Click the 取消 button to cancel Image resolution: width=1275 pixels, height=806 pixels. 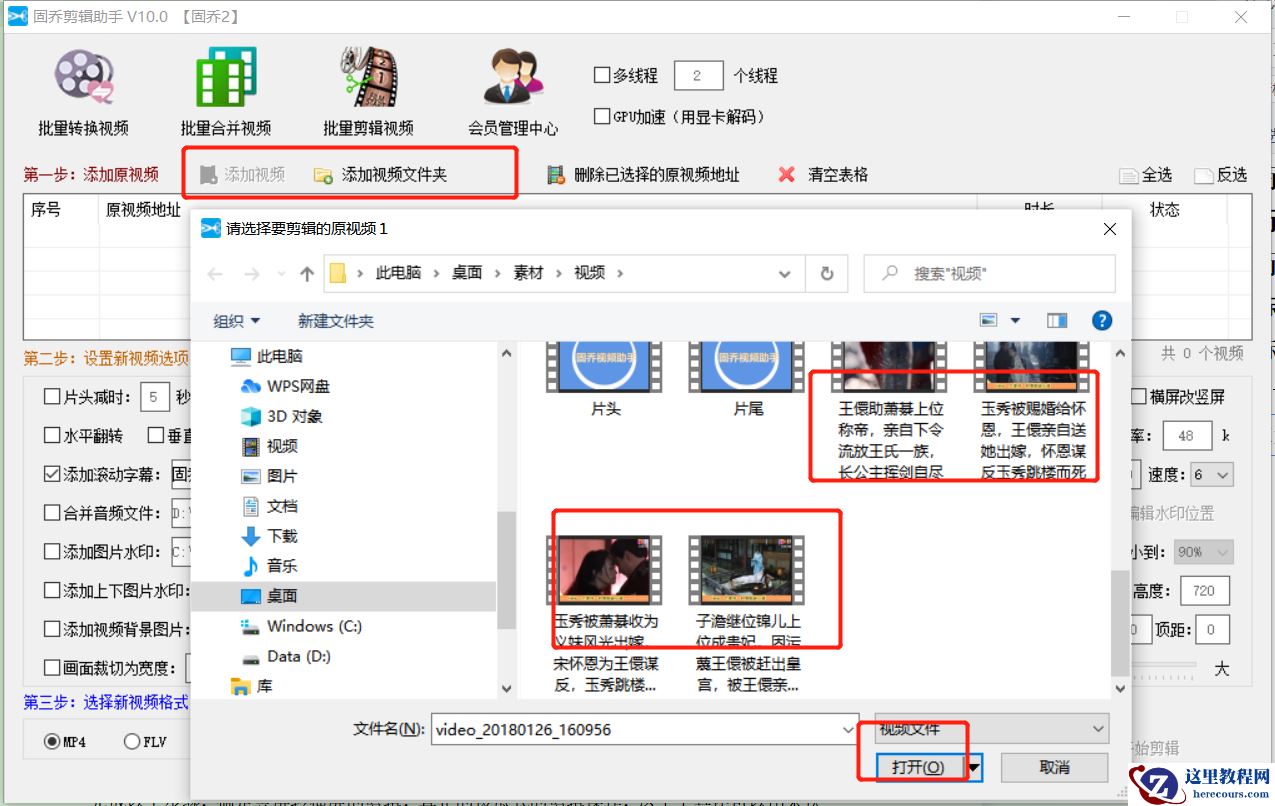point(1055,767)
